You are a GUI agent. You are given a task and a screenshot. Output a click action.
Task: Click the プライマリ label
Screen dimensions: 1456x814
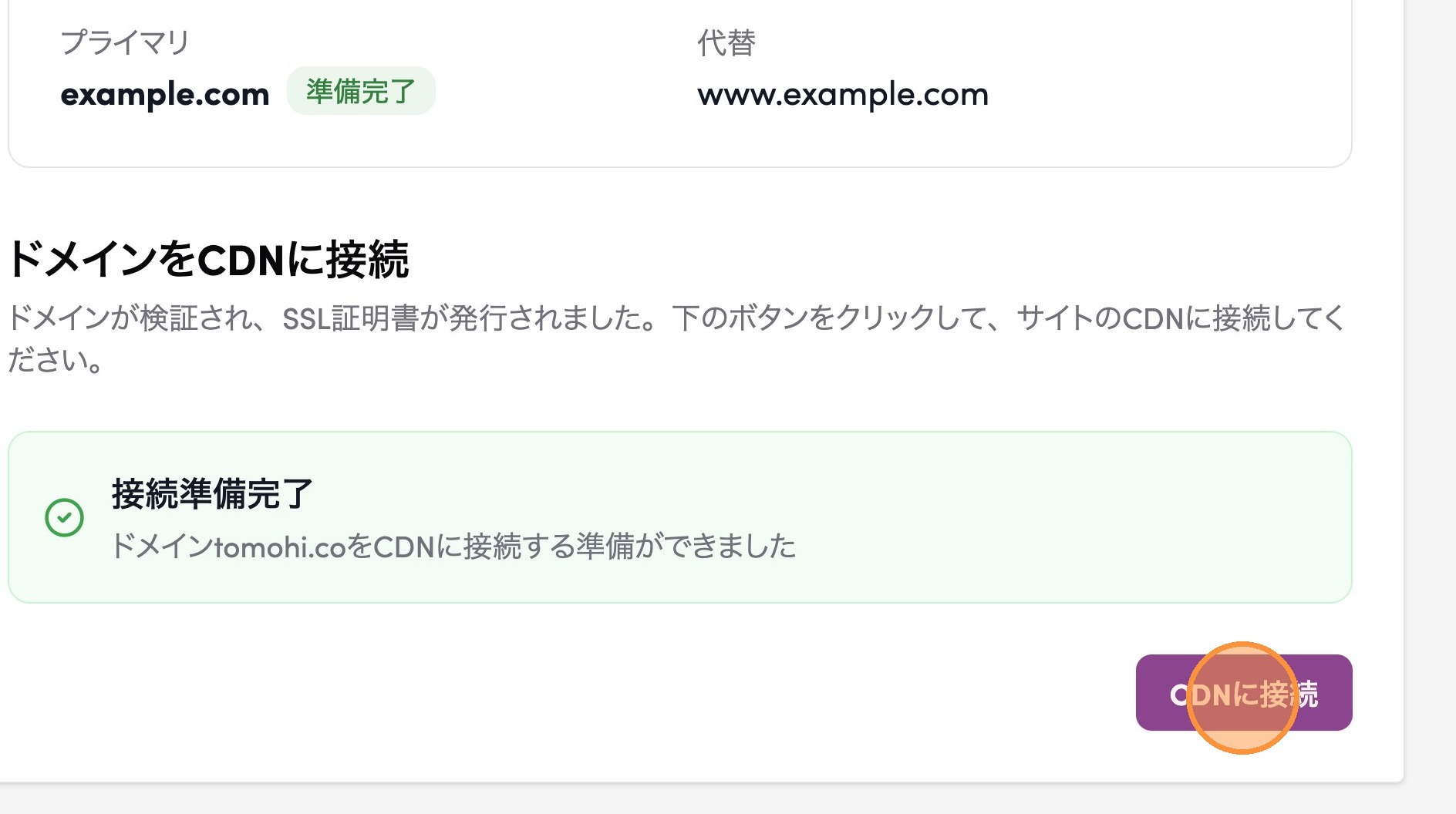pos(125,42)
